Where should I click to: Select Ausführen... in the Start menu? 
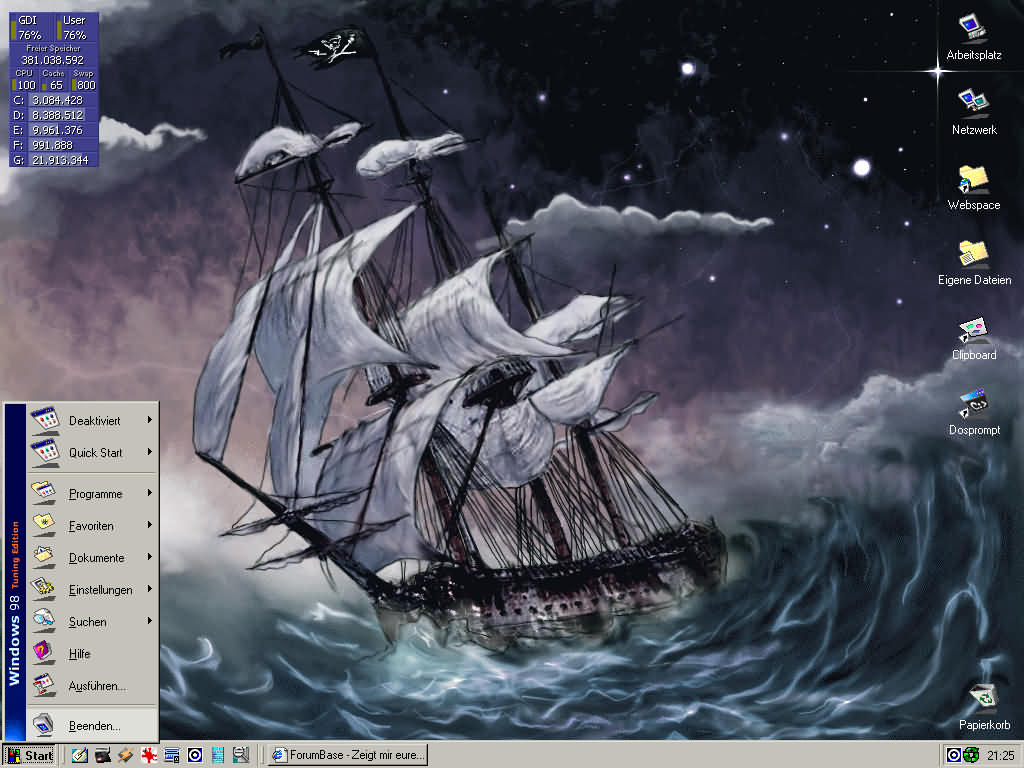(92, 686)
